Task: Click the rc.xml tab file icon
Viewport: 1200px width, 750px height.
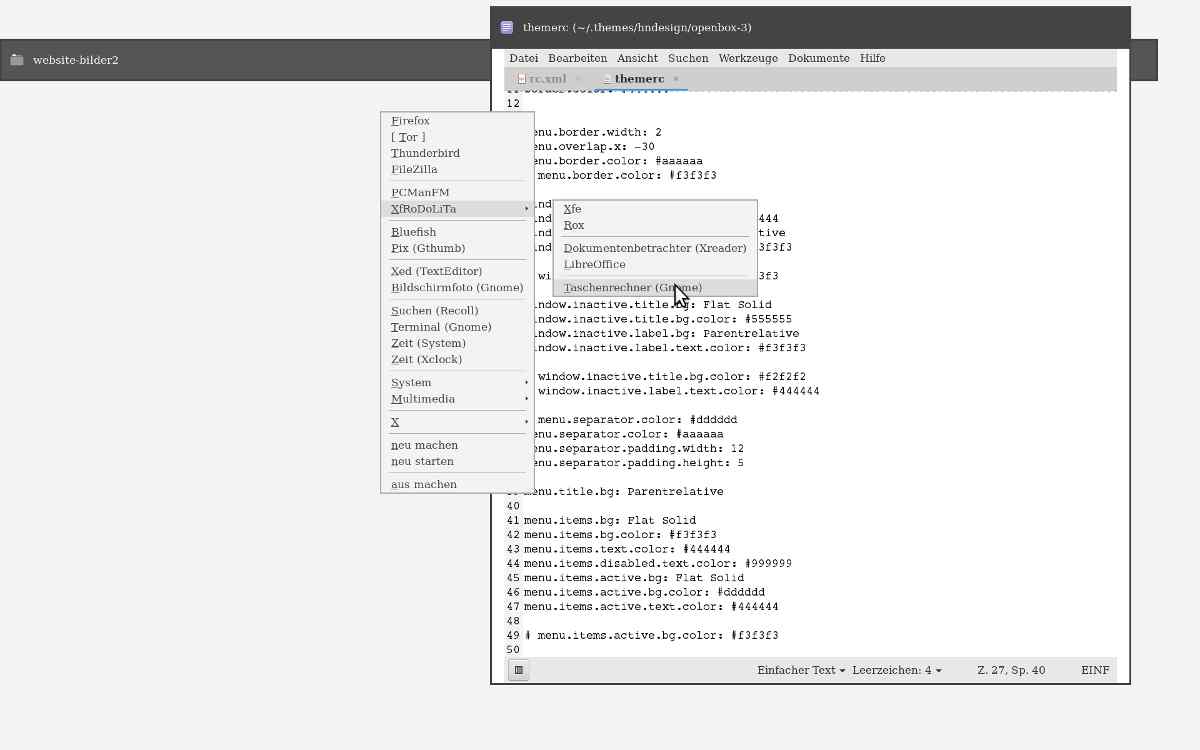Action: tap(521, 79)
